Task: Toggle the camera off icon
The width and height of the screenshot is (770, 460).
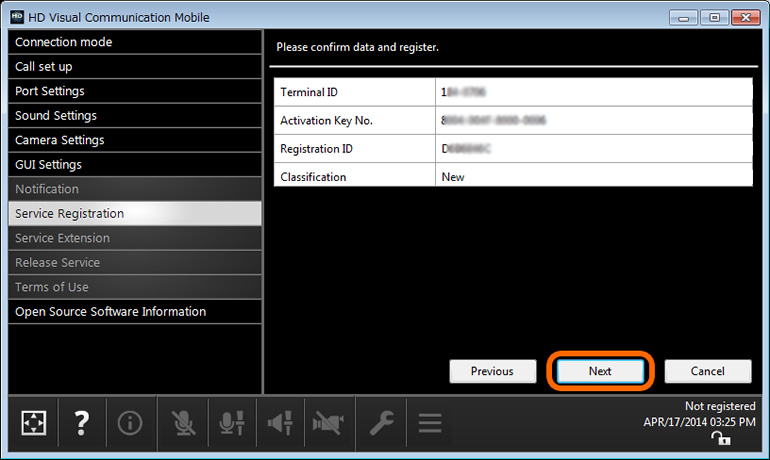Action: 328,423
